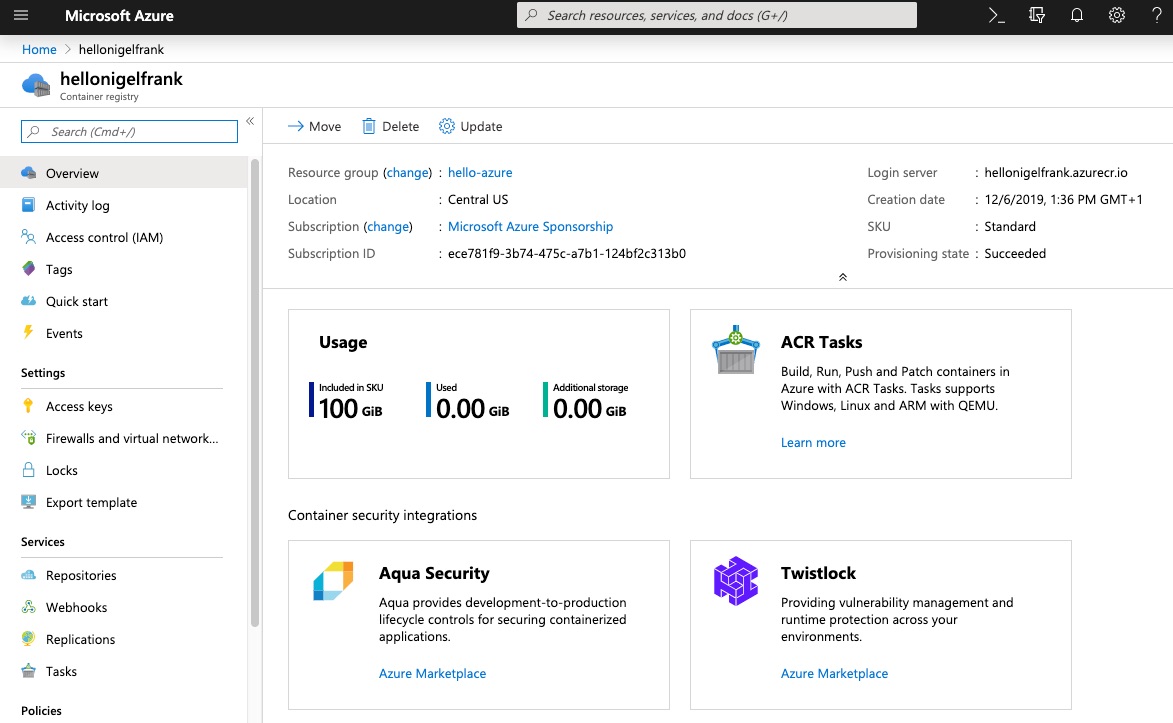Click the Microsoft Azure portal title
The width and height of the screenshot is (1173, 723).
pyautogui.click(x=119, y=16)
